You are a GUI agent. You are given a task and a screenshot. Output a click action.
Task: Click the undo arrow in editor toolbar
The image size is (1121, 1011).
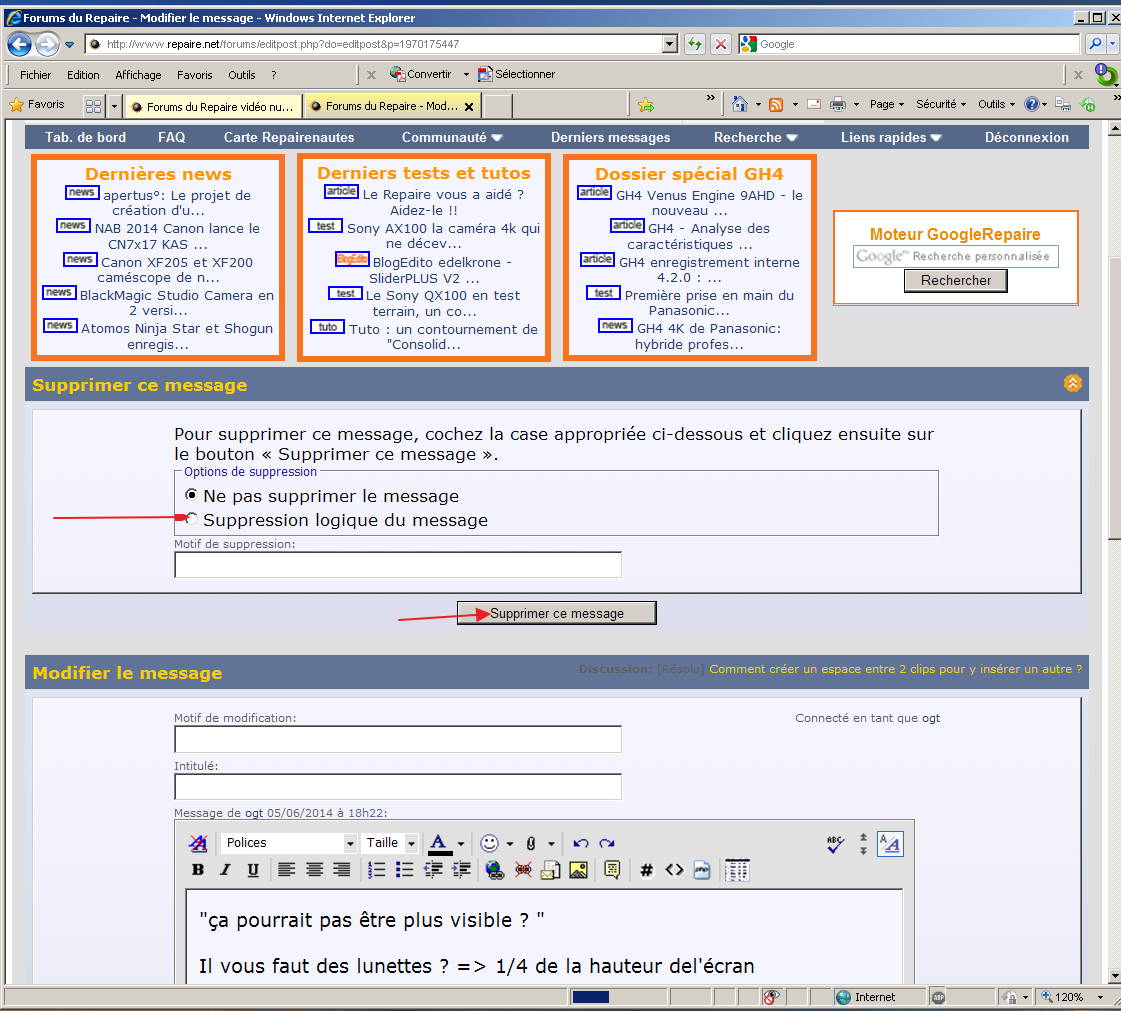click(x=581, y=843)
